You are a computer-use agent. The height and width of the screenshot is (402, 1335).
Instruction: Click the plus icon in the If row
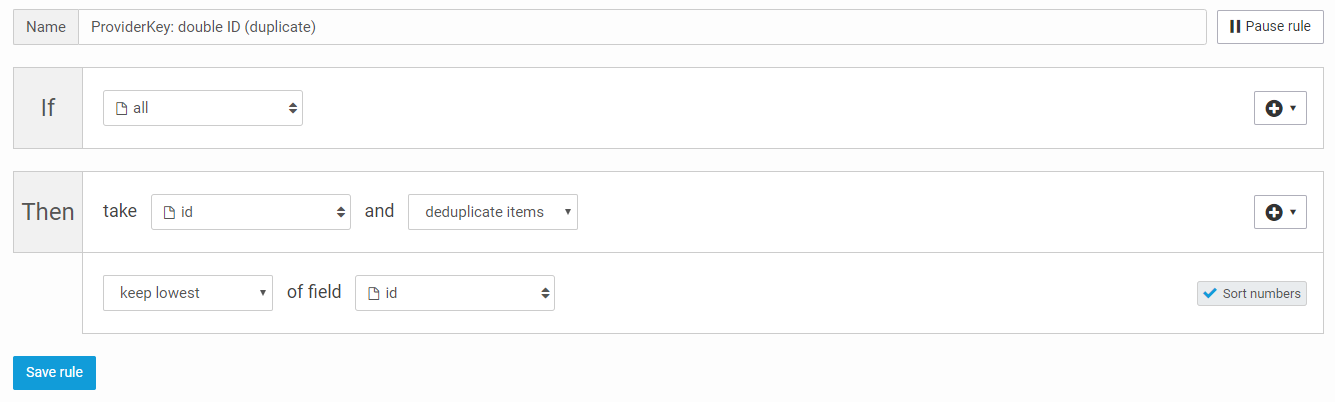click(x=1274, y=108)
